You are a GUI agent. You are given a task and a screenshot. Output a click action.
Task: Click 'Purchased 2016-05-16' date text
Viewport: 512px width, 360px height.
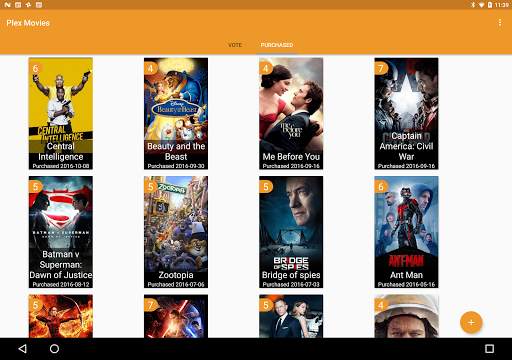(x=406, y=284)
